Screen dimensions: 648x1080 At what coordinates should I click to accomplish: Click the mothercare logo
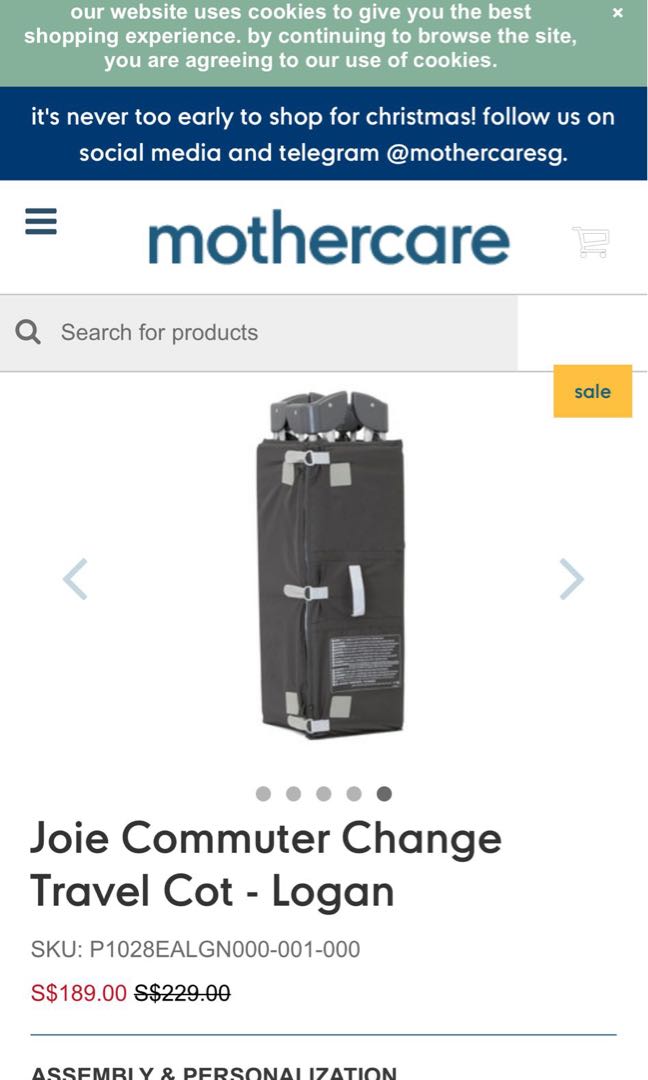click(x=328, y=238)
